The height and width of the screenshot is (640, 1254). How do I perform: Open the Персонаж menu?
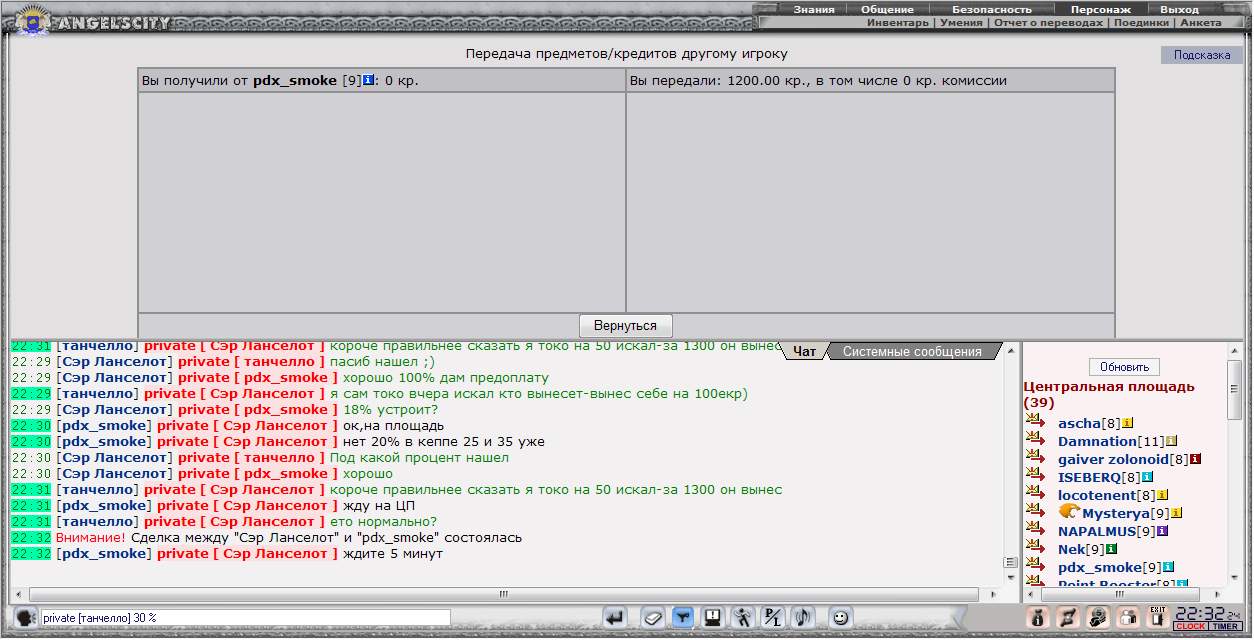click(1100, 9)
